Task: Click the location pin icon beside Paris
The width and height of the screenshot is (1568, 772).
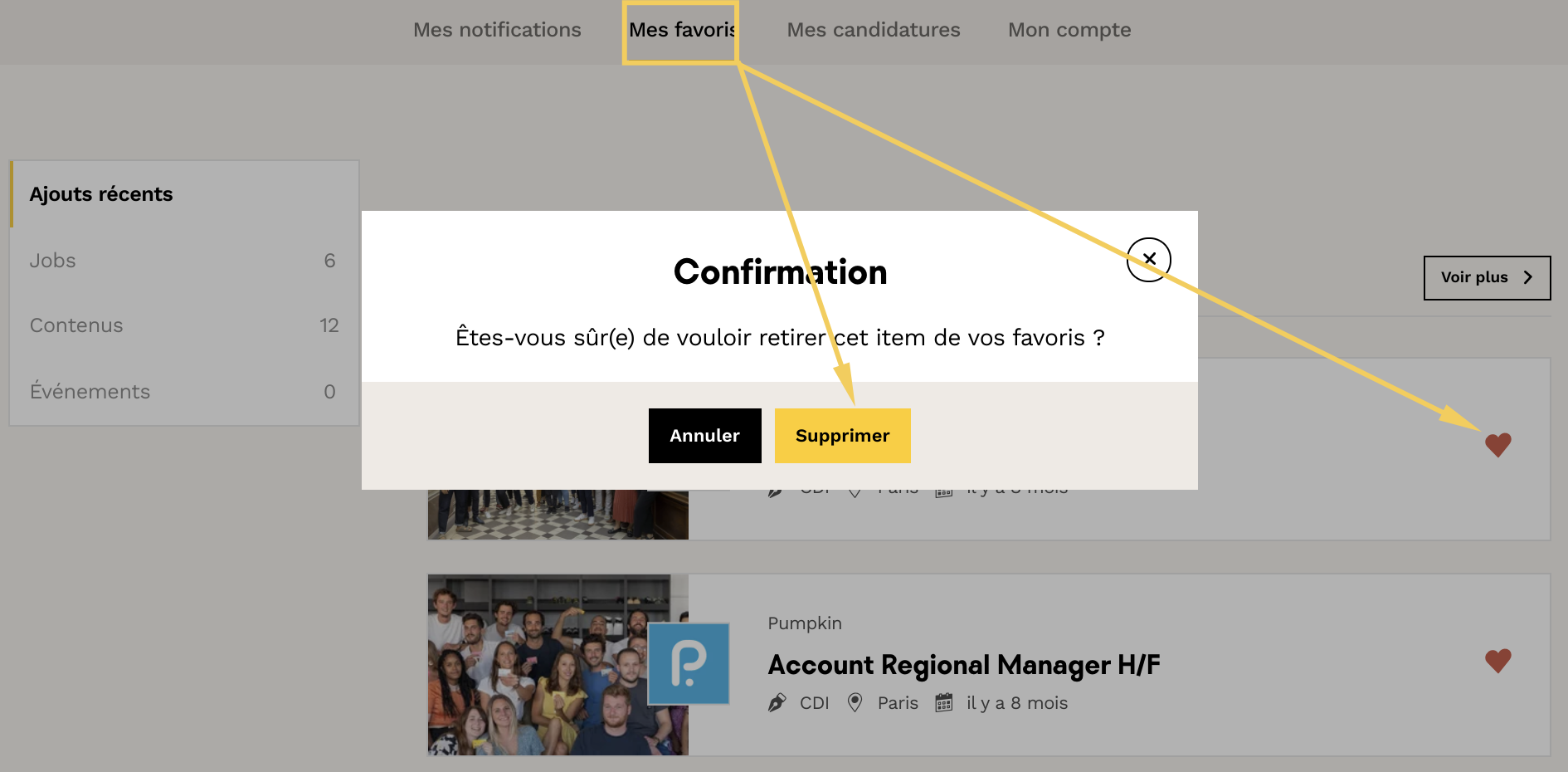Action: click(855, 703)
